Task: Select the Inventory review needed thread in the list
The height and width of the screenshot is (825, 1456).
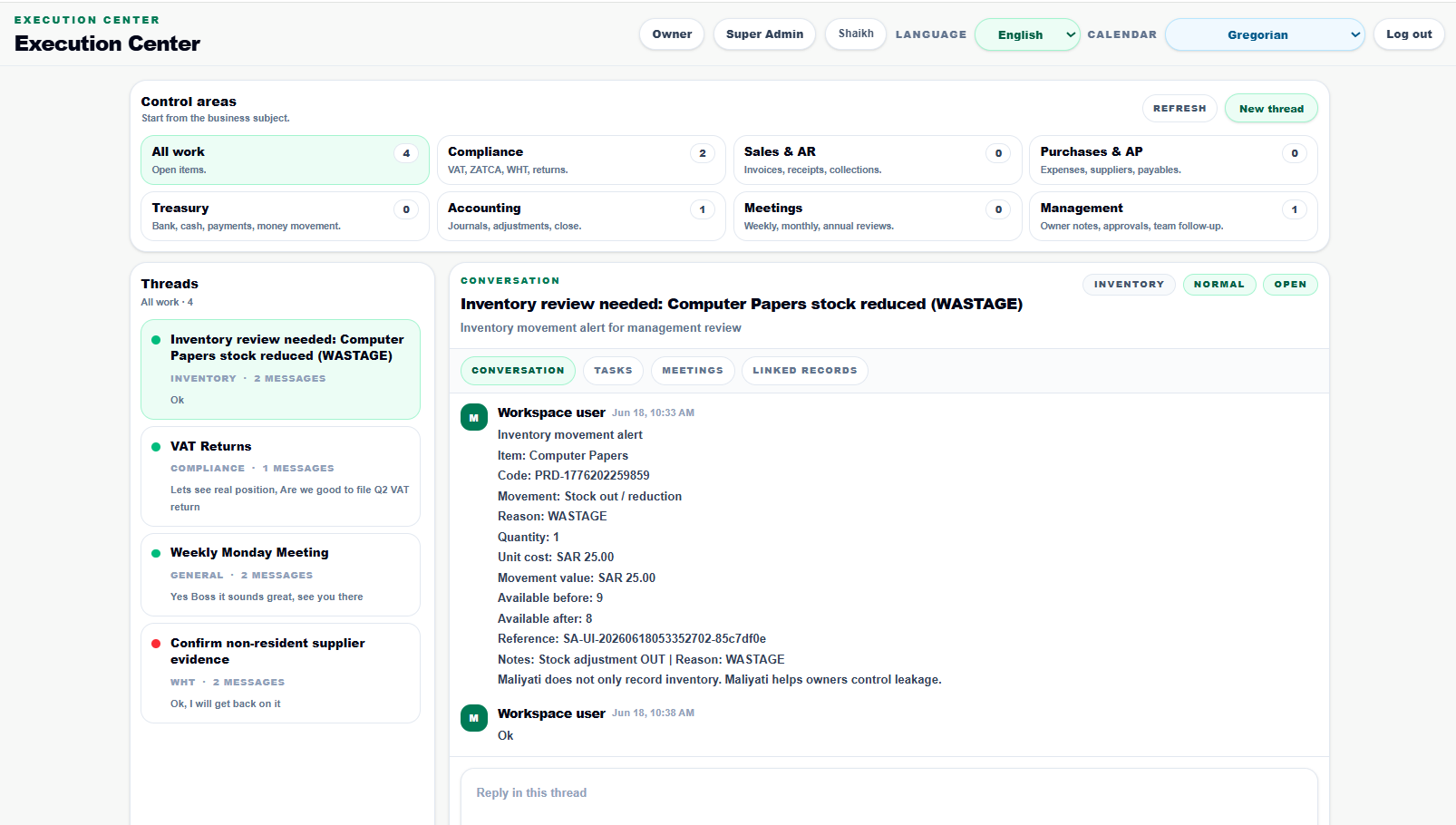Action: [x=280, y=369]
